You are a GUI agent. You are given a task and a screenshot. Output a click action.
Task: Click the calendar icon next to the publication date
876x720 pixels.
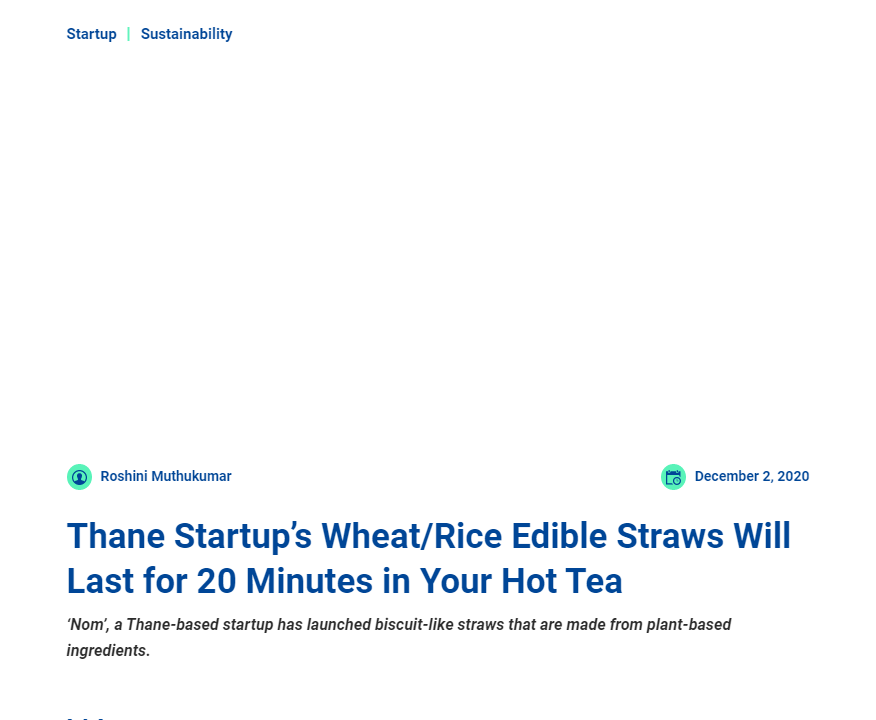tap(673, 477)
